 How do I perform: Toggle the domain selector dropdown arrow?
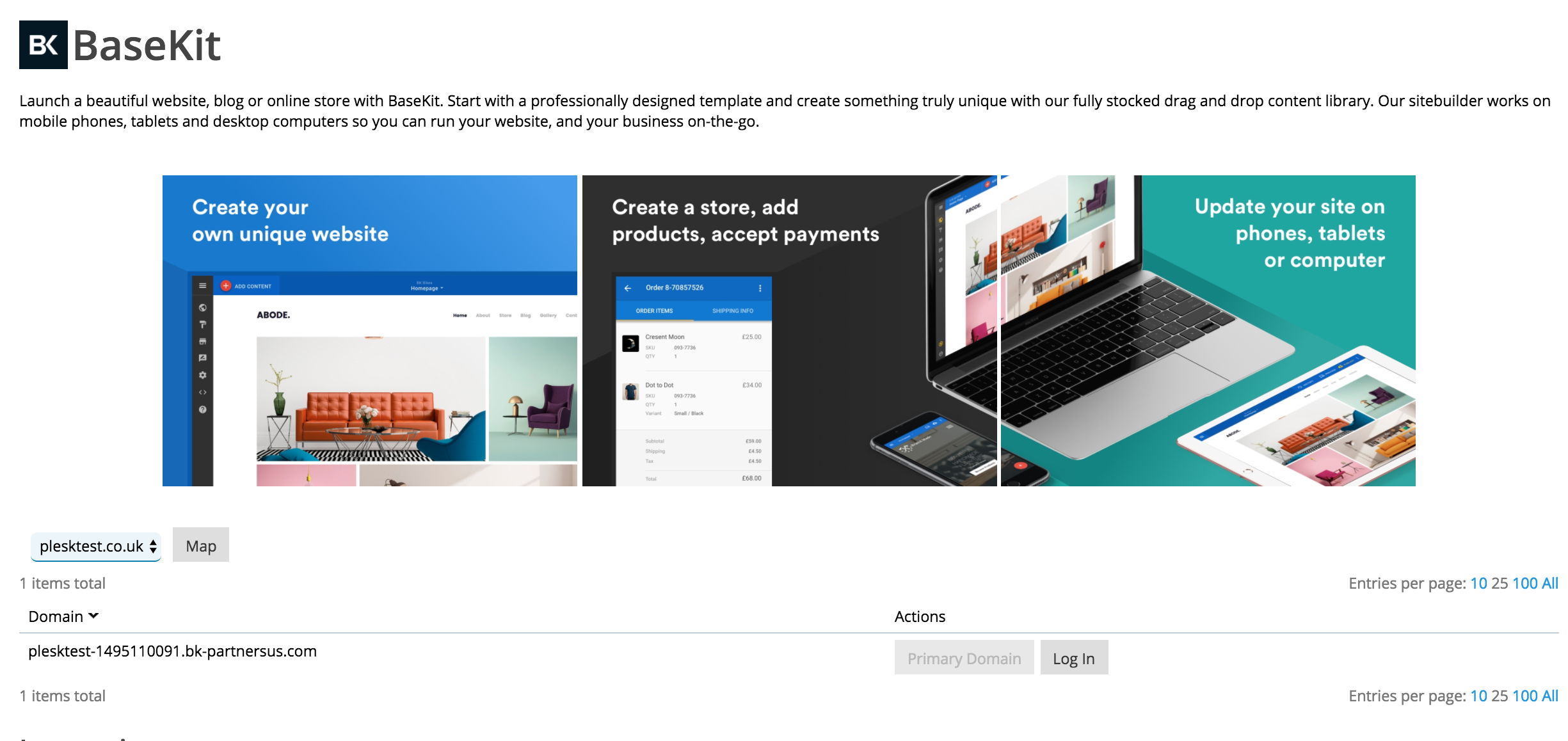pos(151,546)
